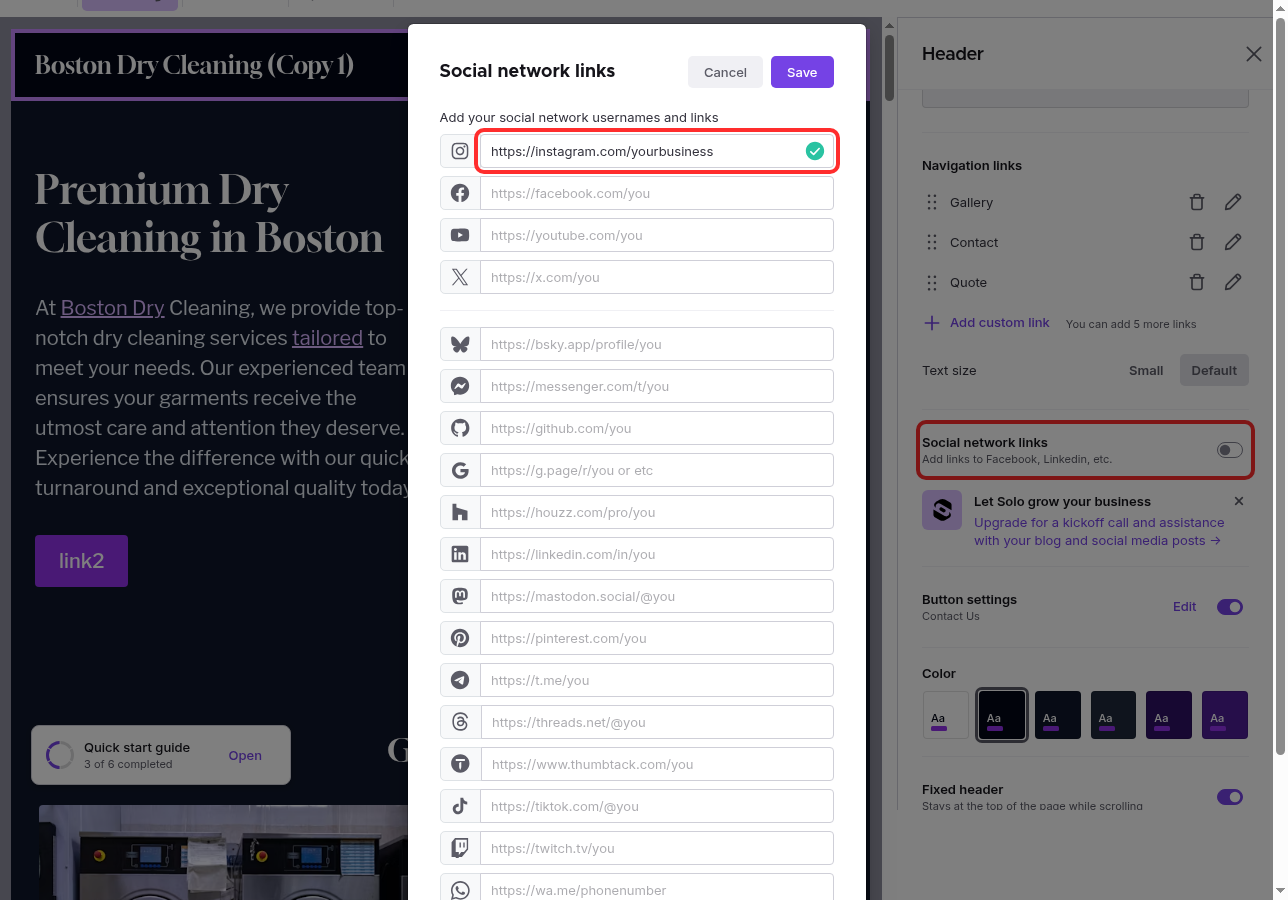The height and width of the screenshot is (900, 1288).
Task: Open the Button settings Edit link
Action: [1184, 606]
